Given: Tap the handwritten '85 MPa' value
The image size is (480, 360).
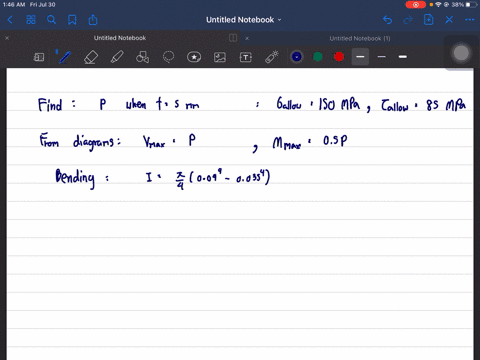Looking at the screenshot, I should 446,105.
